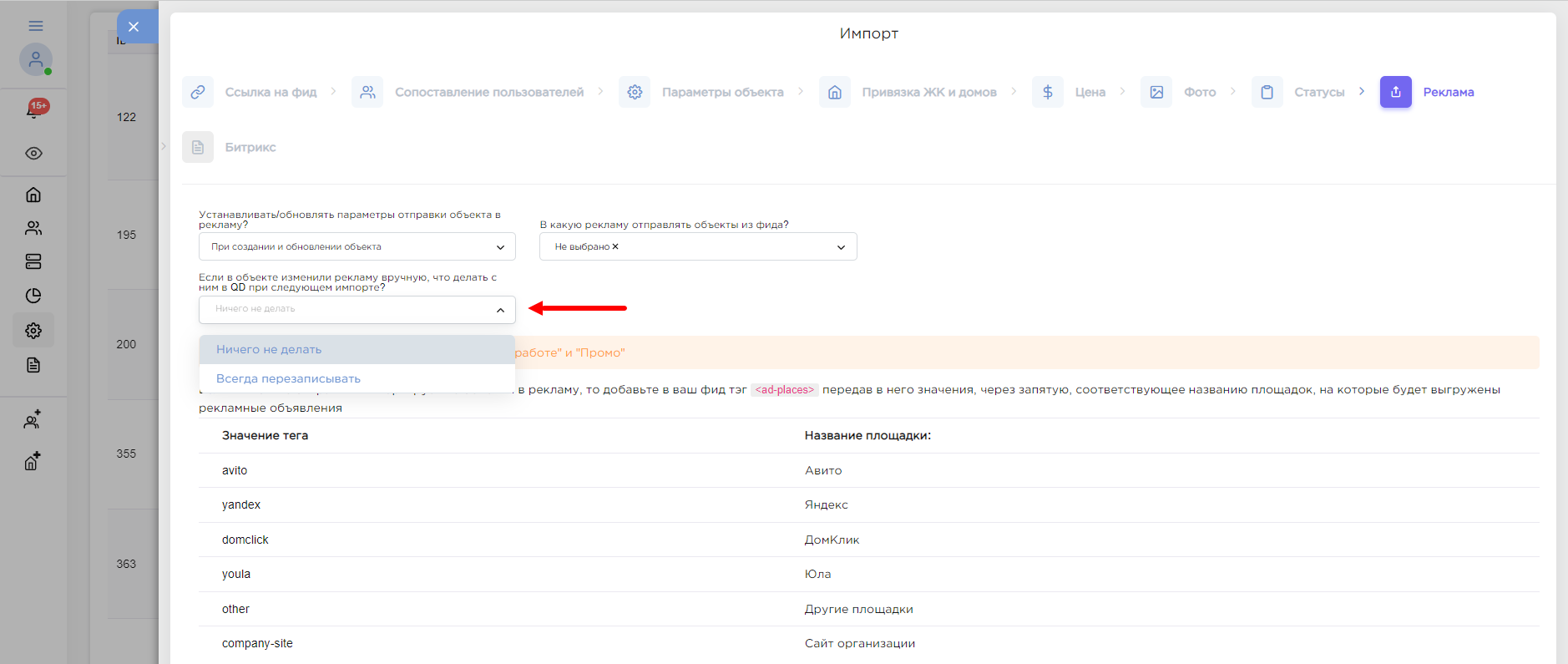Click the link icon for Ссылка на фид

(x=198, y=92)
